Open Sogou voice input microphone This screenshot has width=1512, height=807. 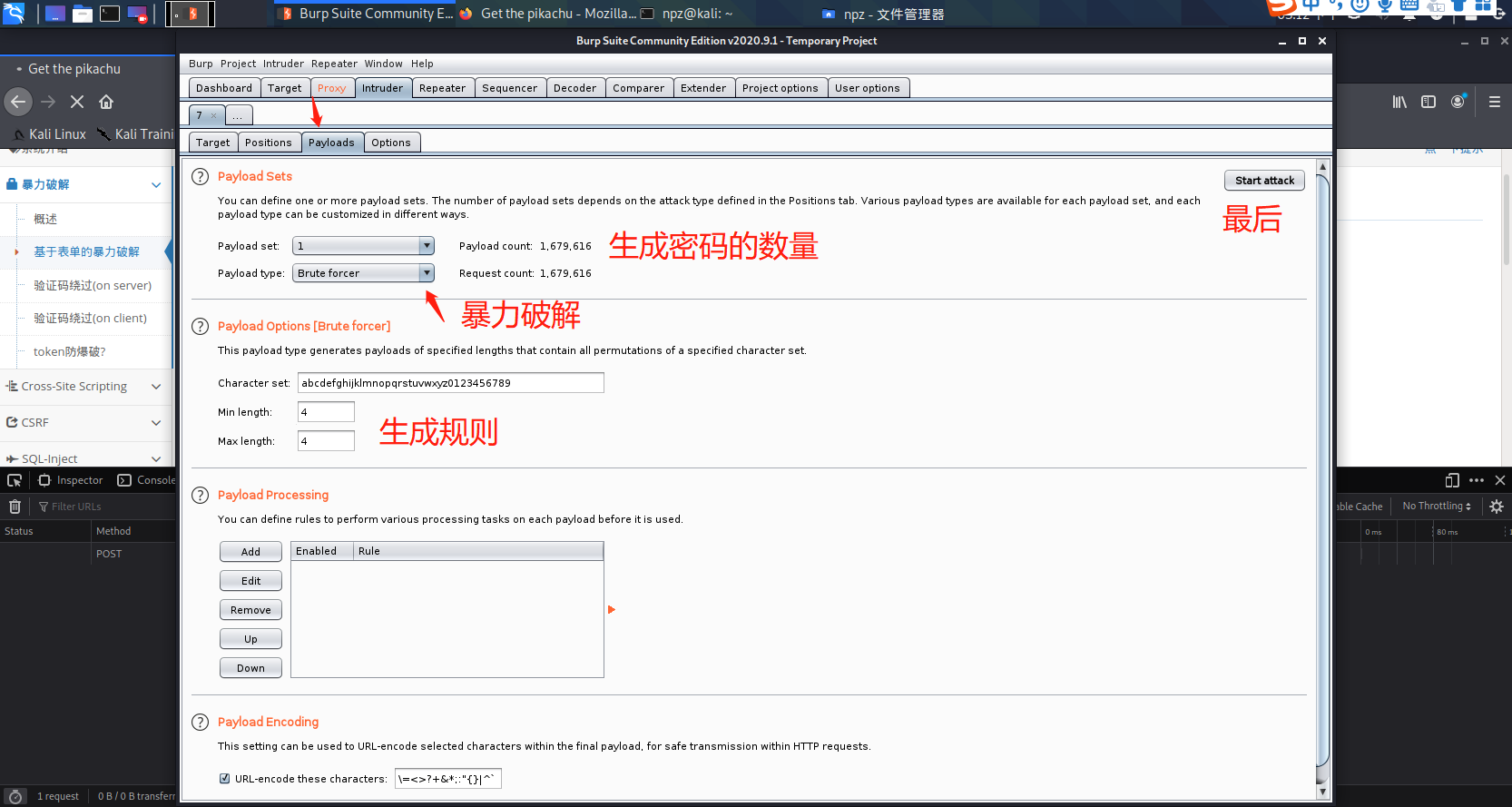pos(1385,5)
